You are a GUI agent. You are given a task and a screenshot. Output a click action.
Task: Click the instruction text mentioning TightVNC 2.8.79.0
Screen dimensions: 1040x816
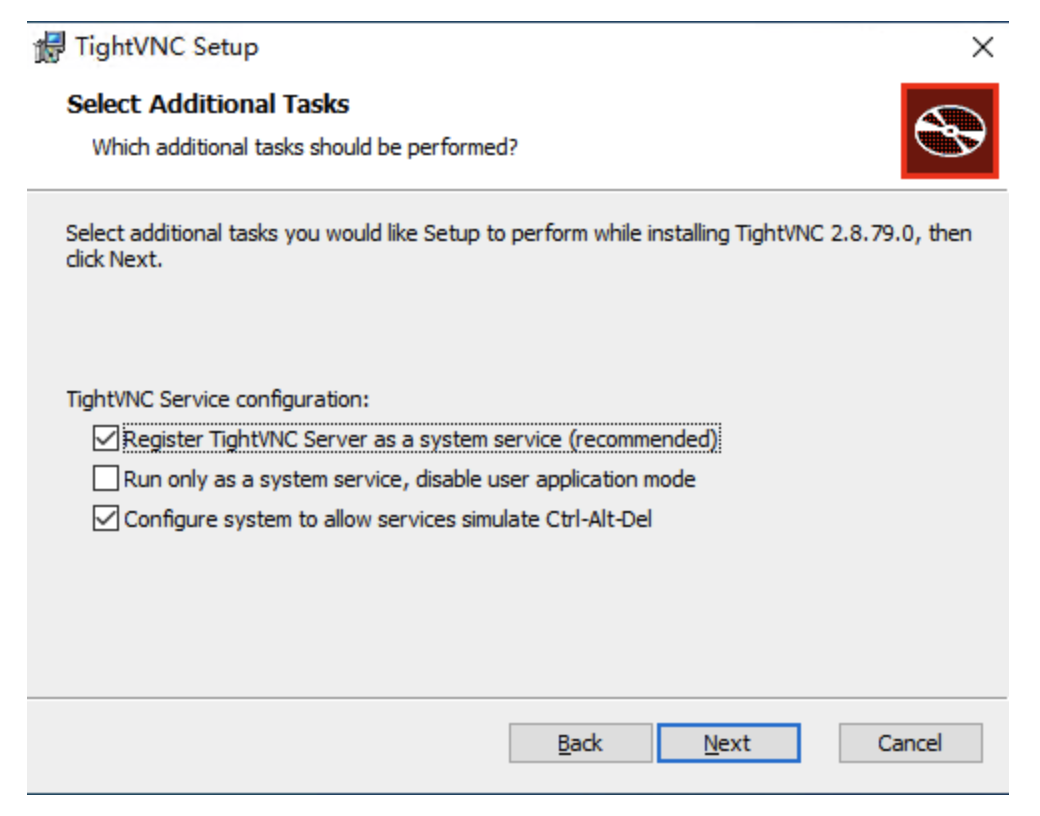pyautogui.click(x=518, y=246)
